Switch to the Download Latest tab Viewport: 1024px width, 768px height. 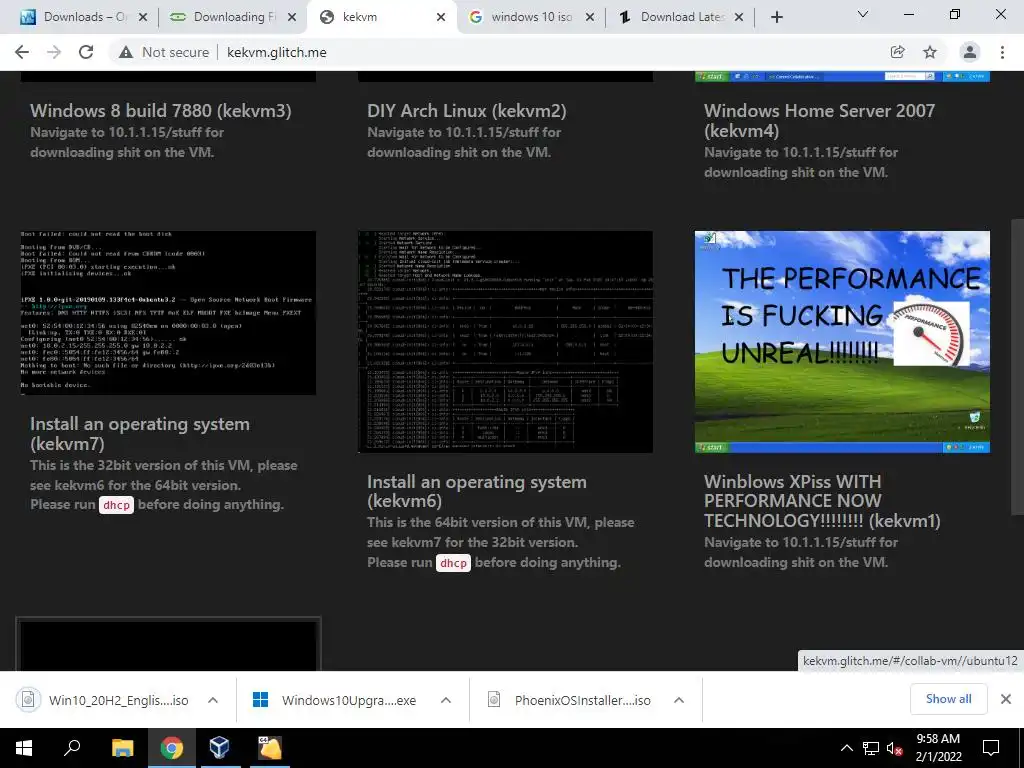pyautogui.click(x=680, y=17)
